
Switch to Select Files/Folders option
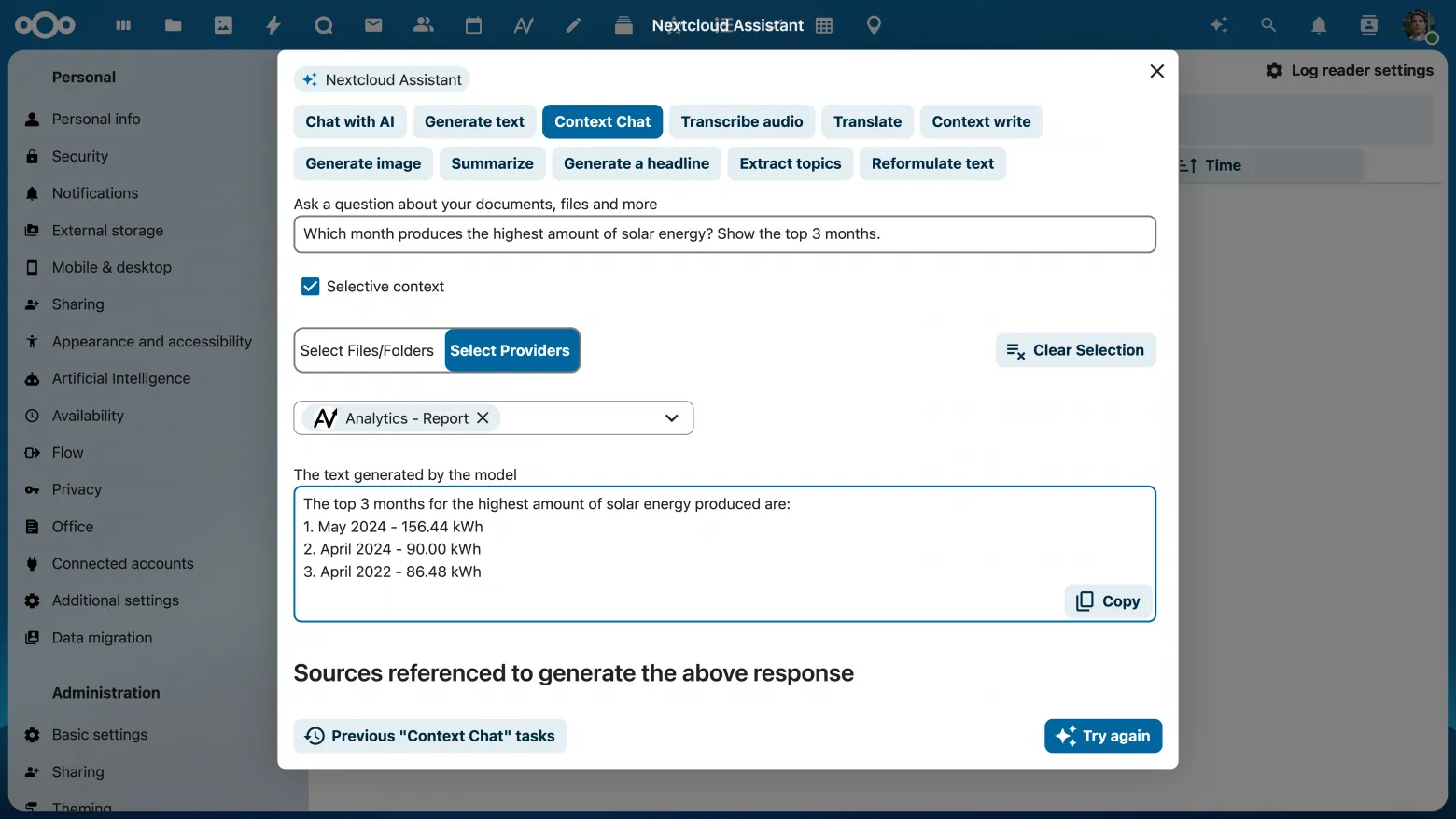pyautogui.click(x=368, y=350)
